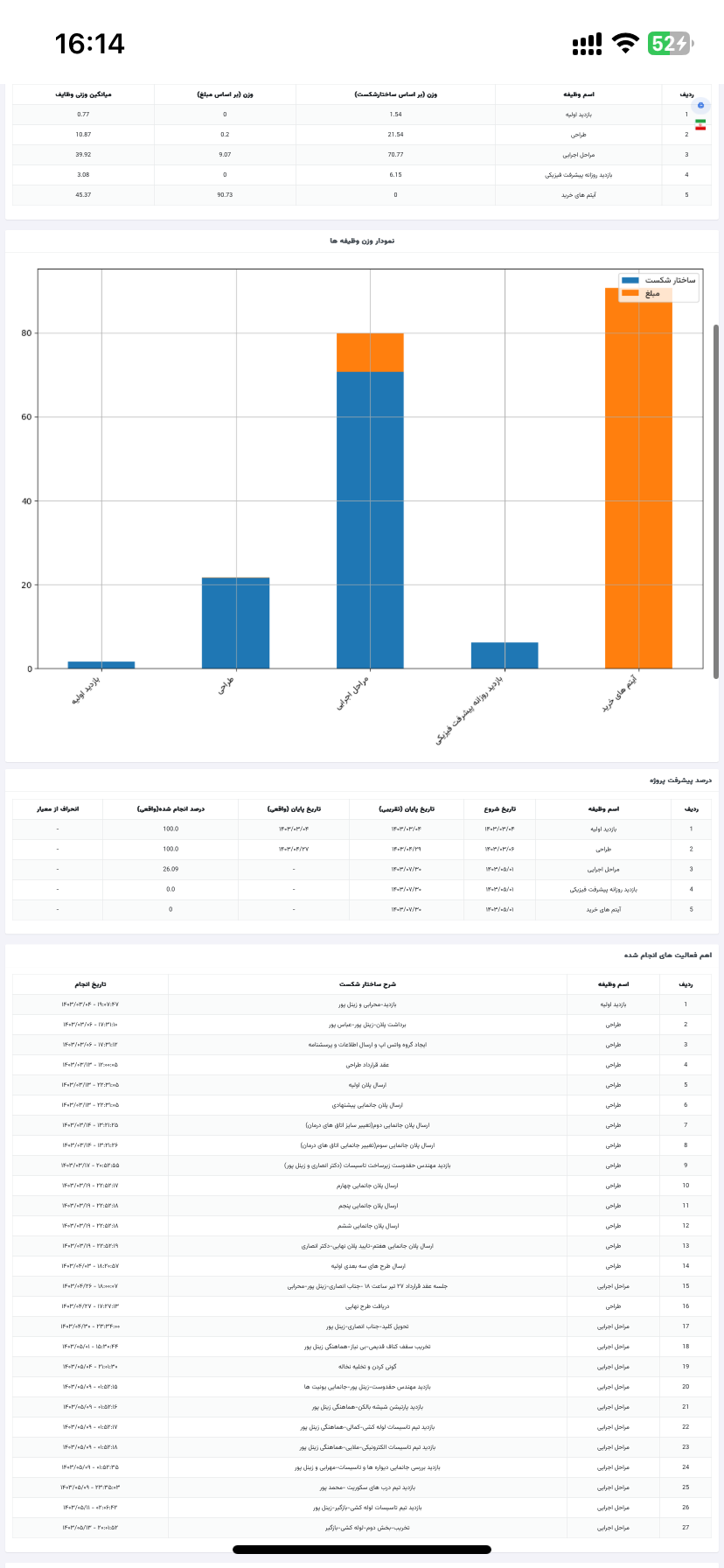The image size is (724, 1568).
Task: Click the blue طراحی bar in chart
Action: coord(235,623)
